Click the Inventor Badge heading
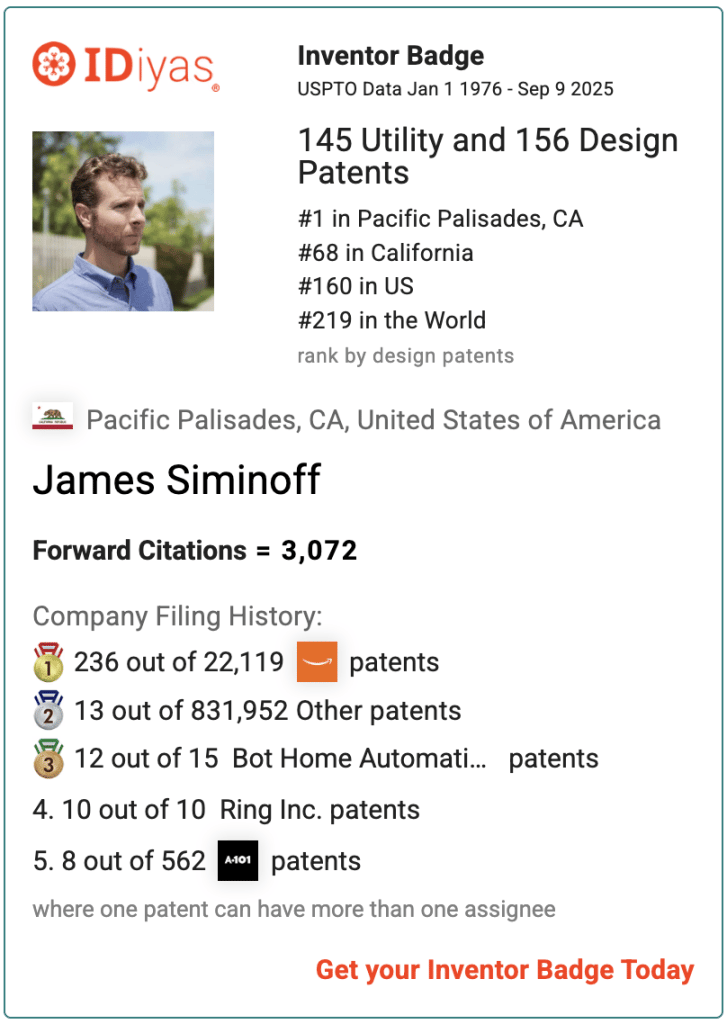The image size is (727, 1024). click(x=391, y=56)
